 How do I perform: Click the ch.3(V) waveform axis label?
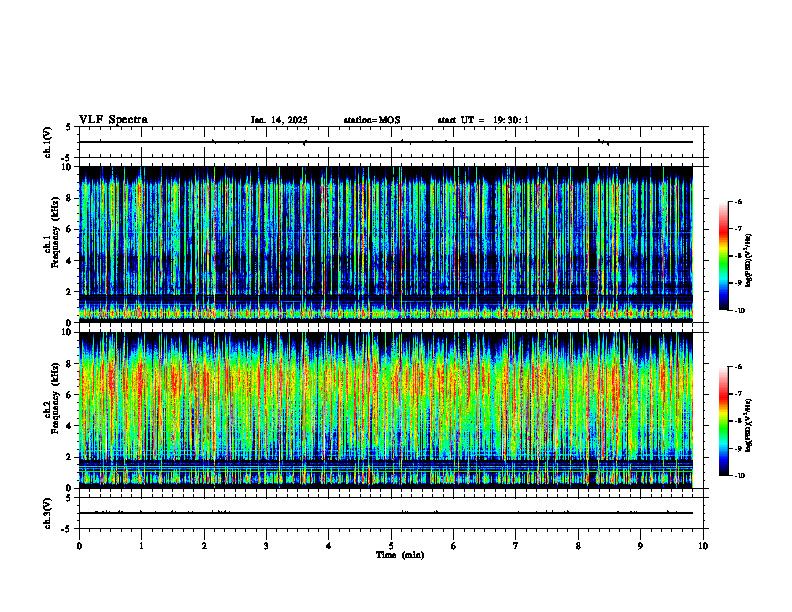tap(48, 513)
